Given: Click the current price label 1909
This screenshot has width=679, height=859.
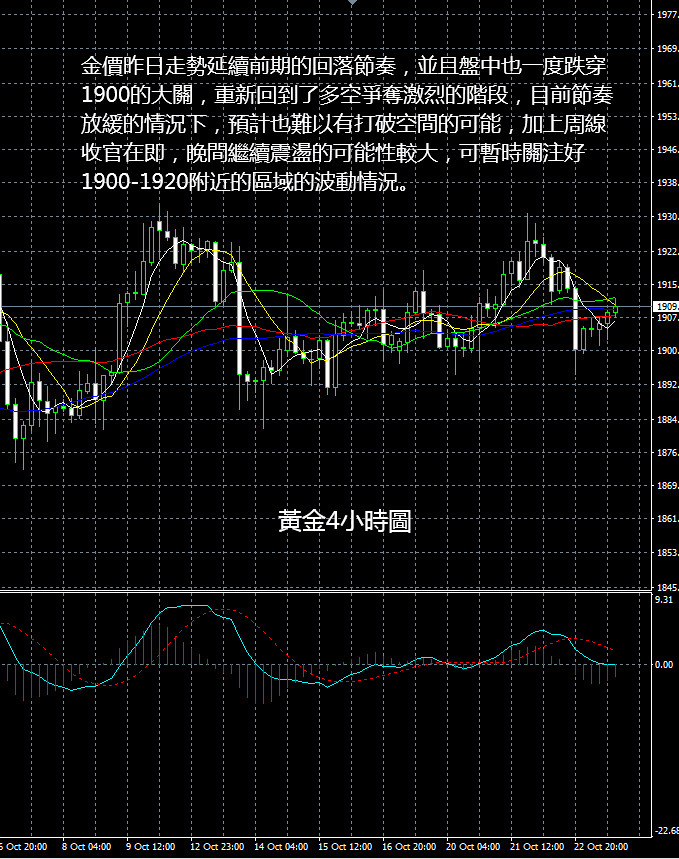Looking at the screenshot, I should pos(665,306).
